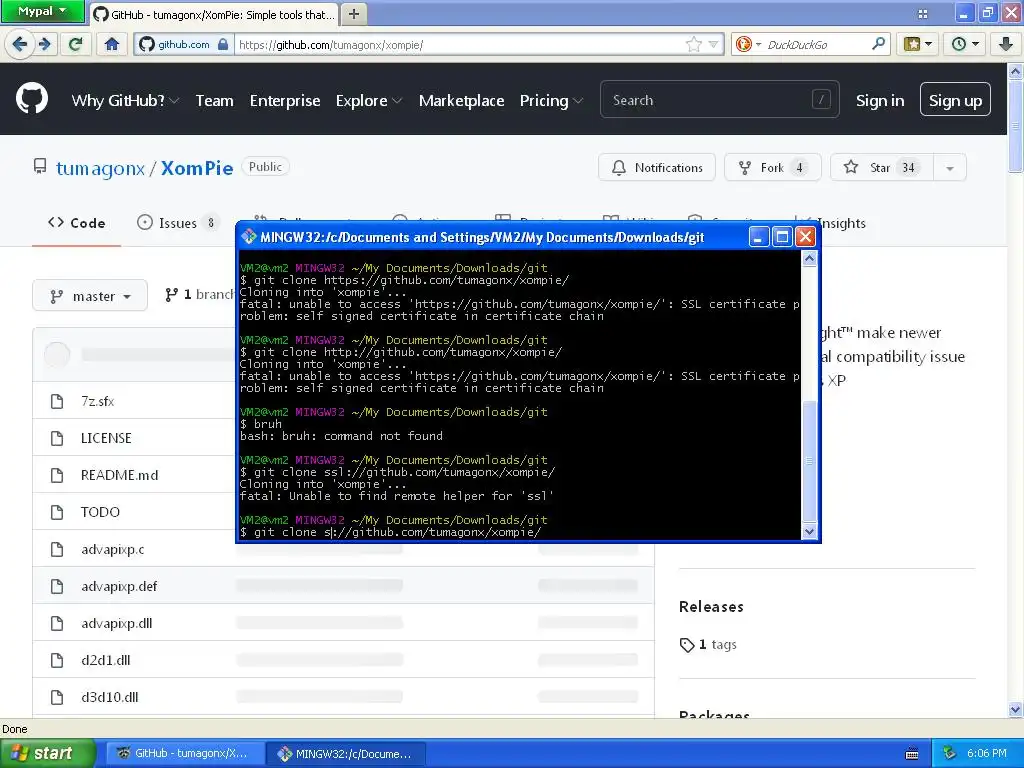Click the Notifications button

click(x=657, y=168)
